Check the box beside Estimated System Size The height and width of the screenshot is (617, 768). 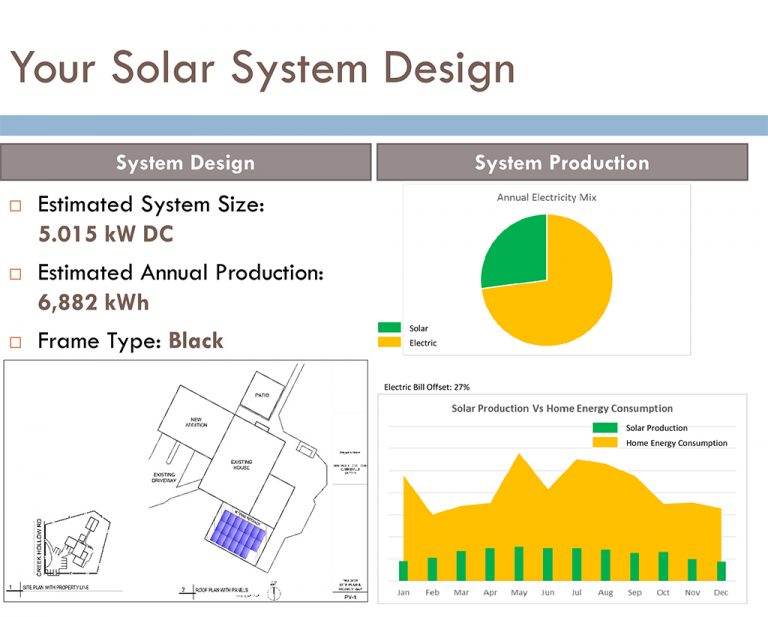click(15, 207)
